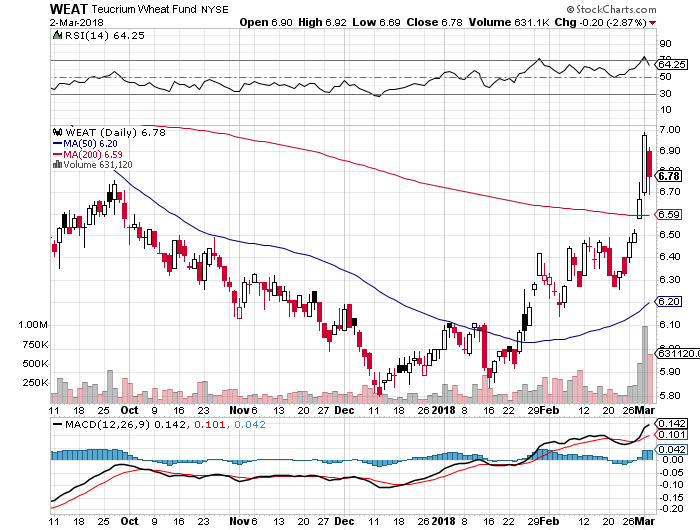Click the 250K volume axis label
This screenshot has width=700, height=530.
[x=35, y=383]
